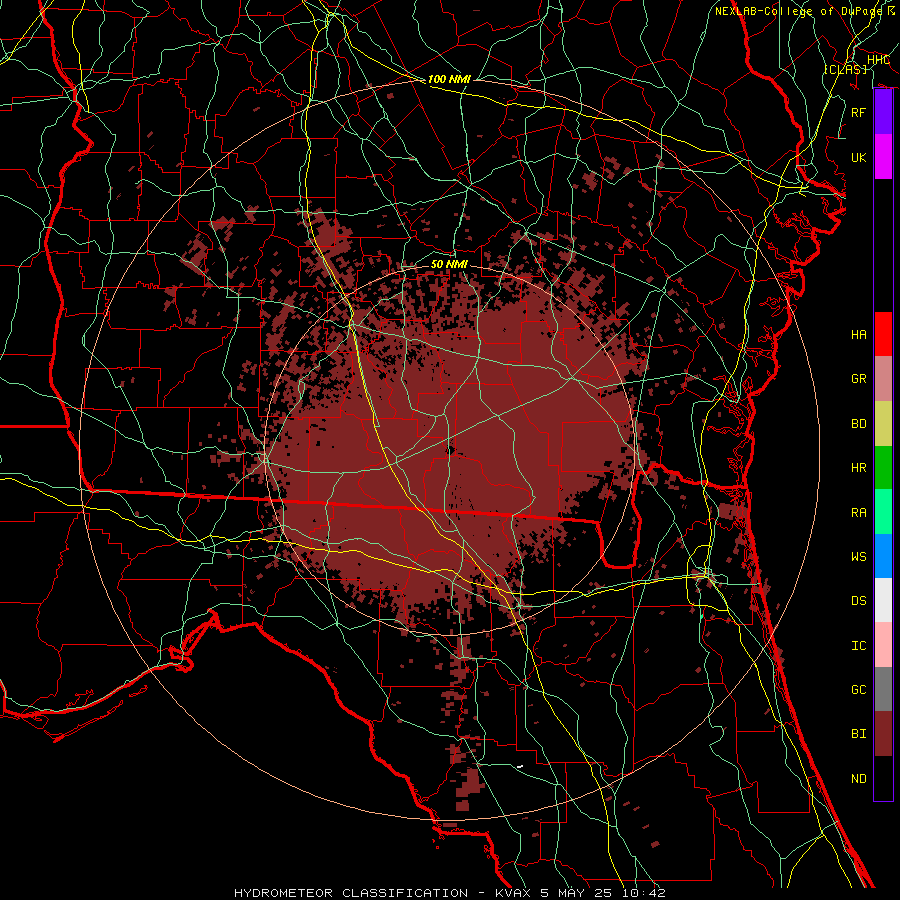Click the 100 NMI range ring label
Viewport: 900px width, 900px height.
coord(449,79)
